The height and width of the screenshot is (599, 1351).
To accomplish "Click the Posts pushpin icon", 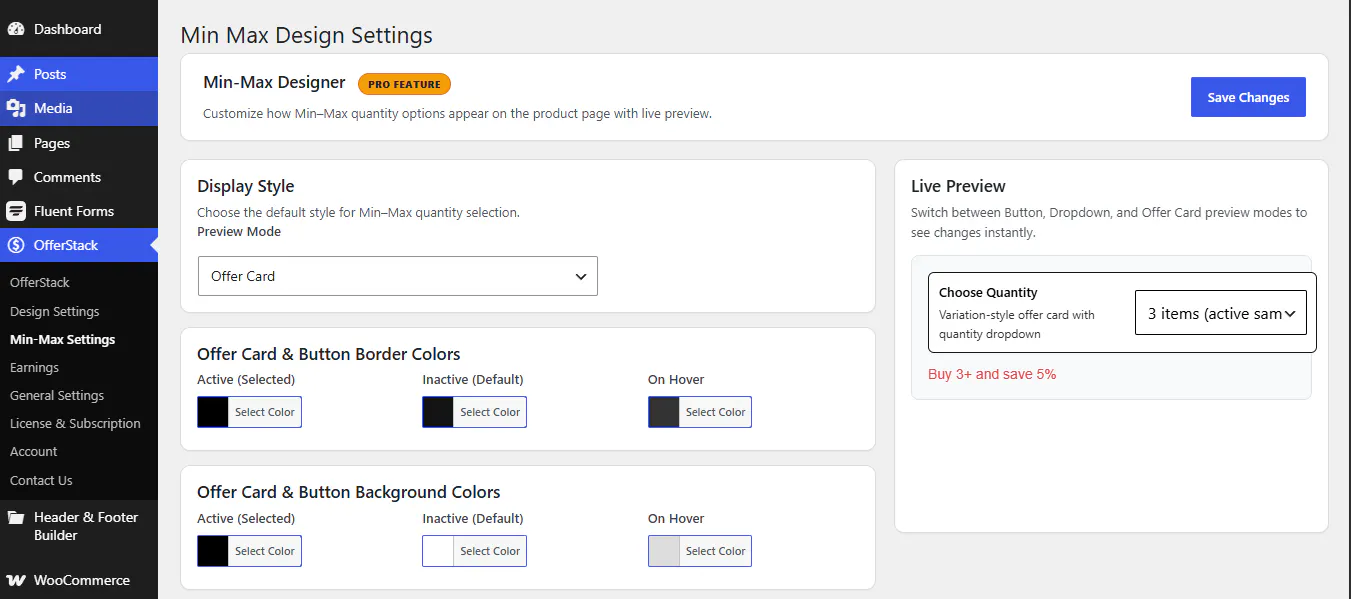I will (x=16, y=74).
